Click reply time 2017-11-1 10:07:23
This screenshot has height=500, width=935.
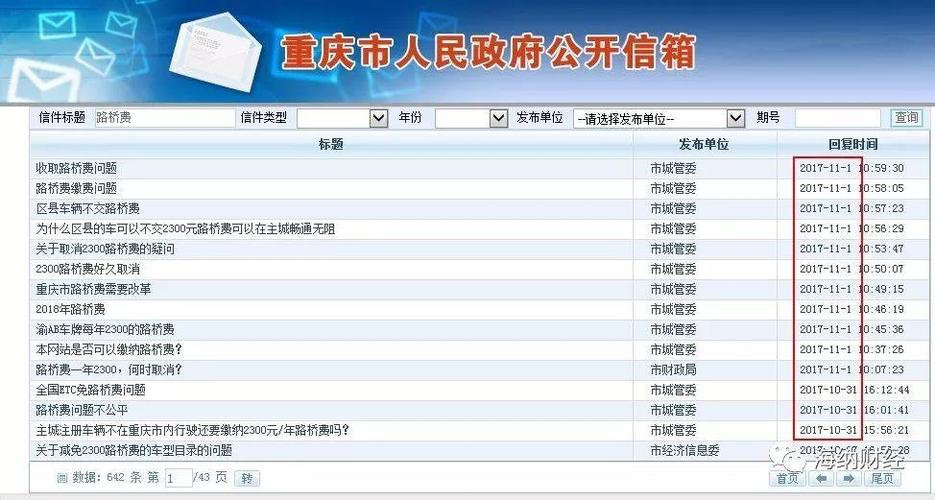(x=852, y=370)
